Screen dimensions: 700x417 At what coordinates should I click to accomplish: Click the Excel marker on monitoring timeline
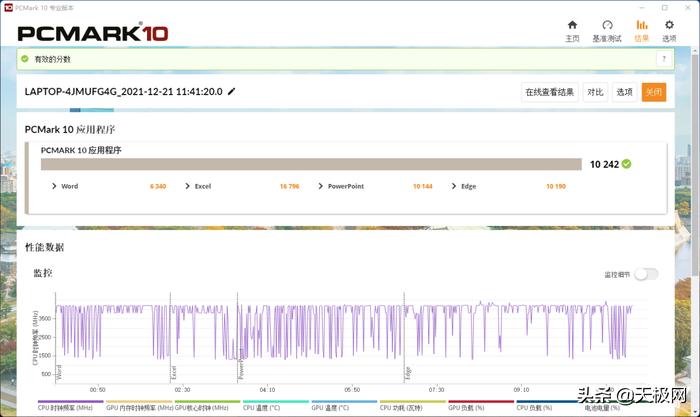coord(174,371)
